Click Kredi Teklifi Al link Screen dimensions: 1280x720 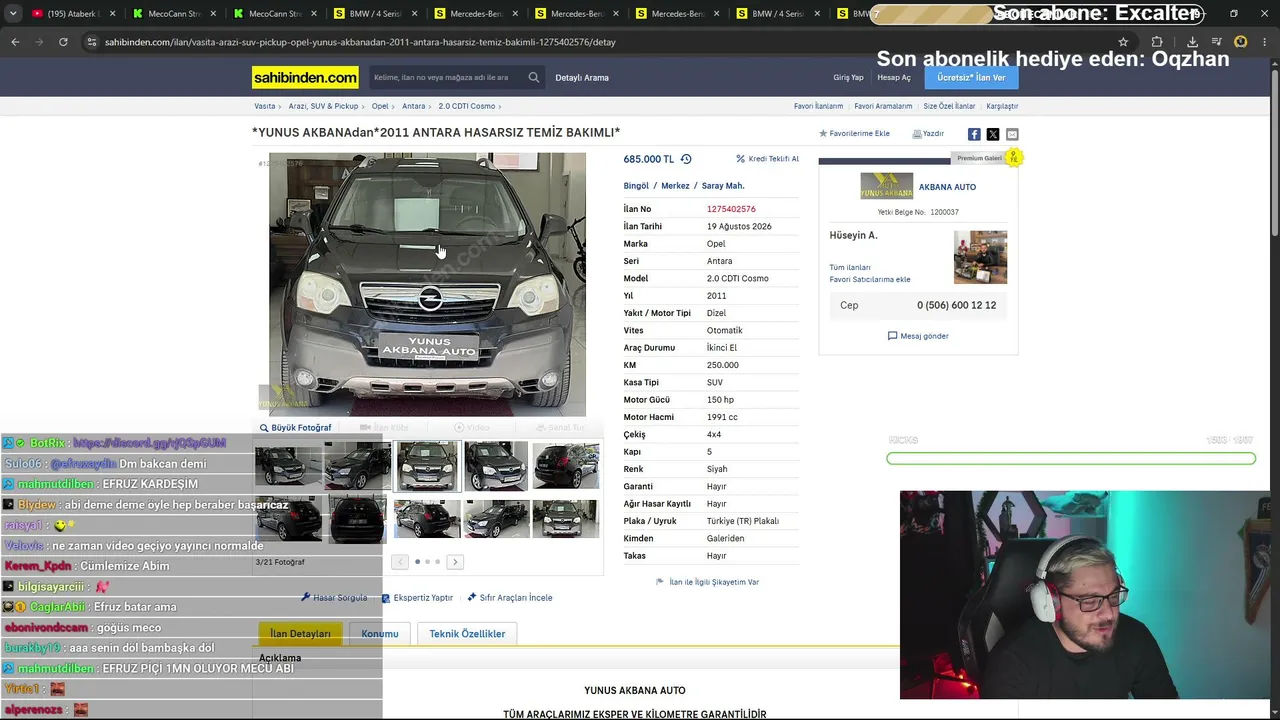click(768, 159)
